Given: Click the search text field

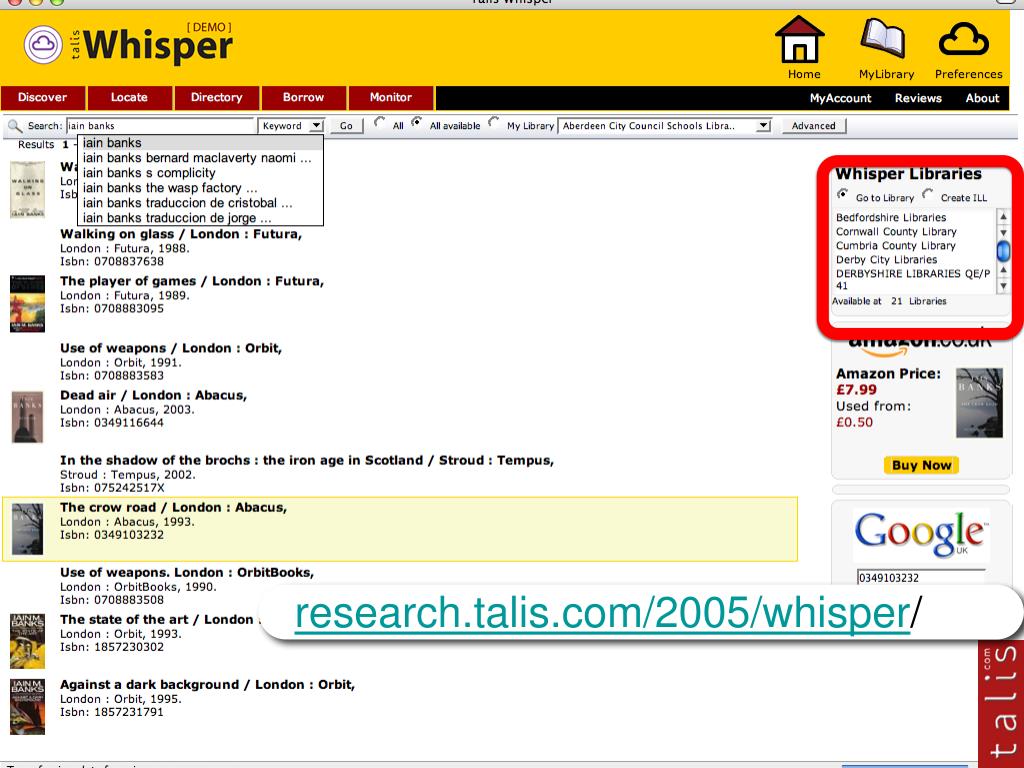Looking at the screenshot, I should 160,125.
